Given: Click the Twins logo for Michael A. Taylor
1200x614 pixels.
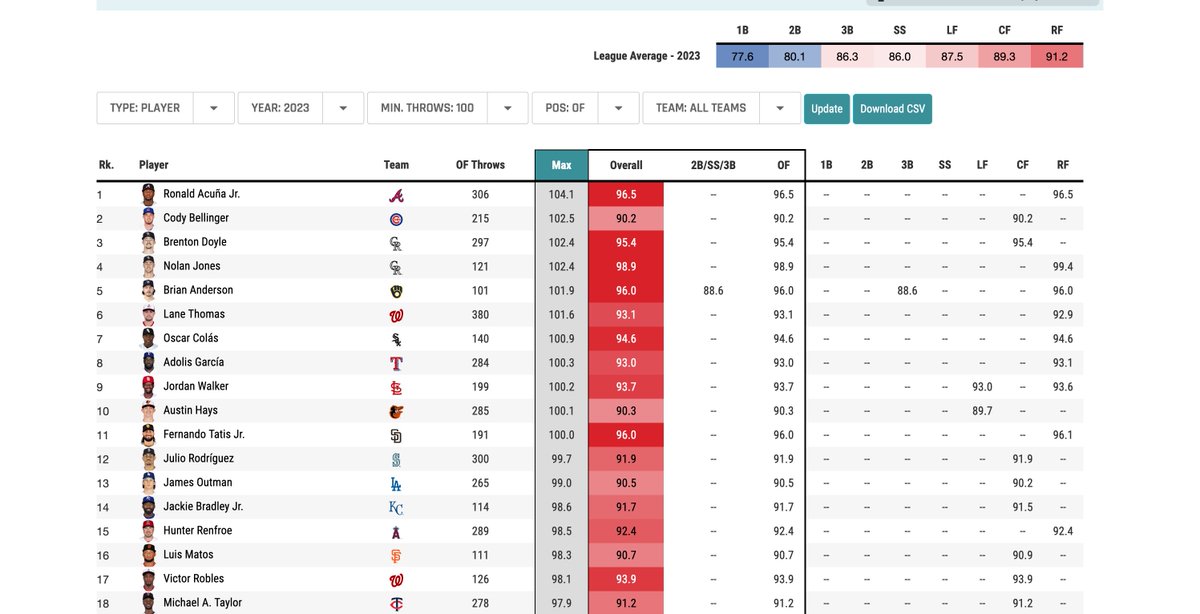Looking at the screenshot, I should click(x=396, y=603).
